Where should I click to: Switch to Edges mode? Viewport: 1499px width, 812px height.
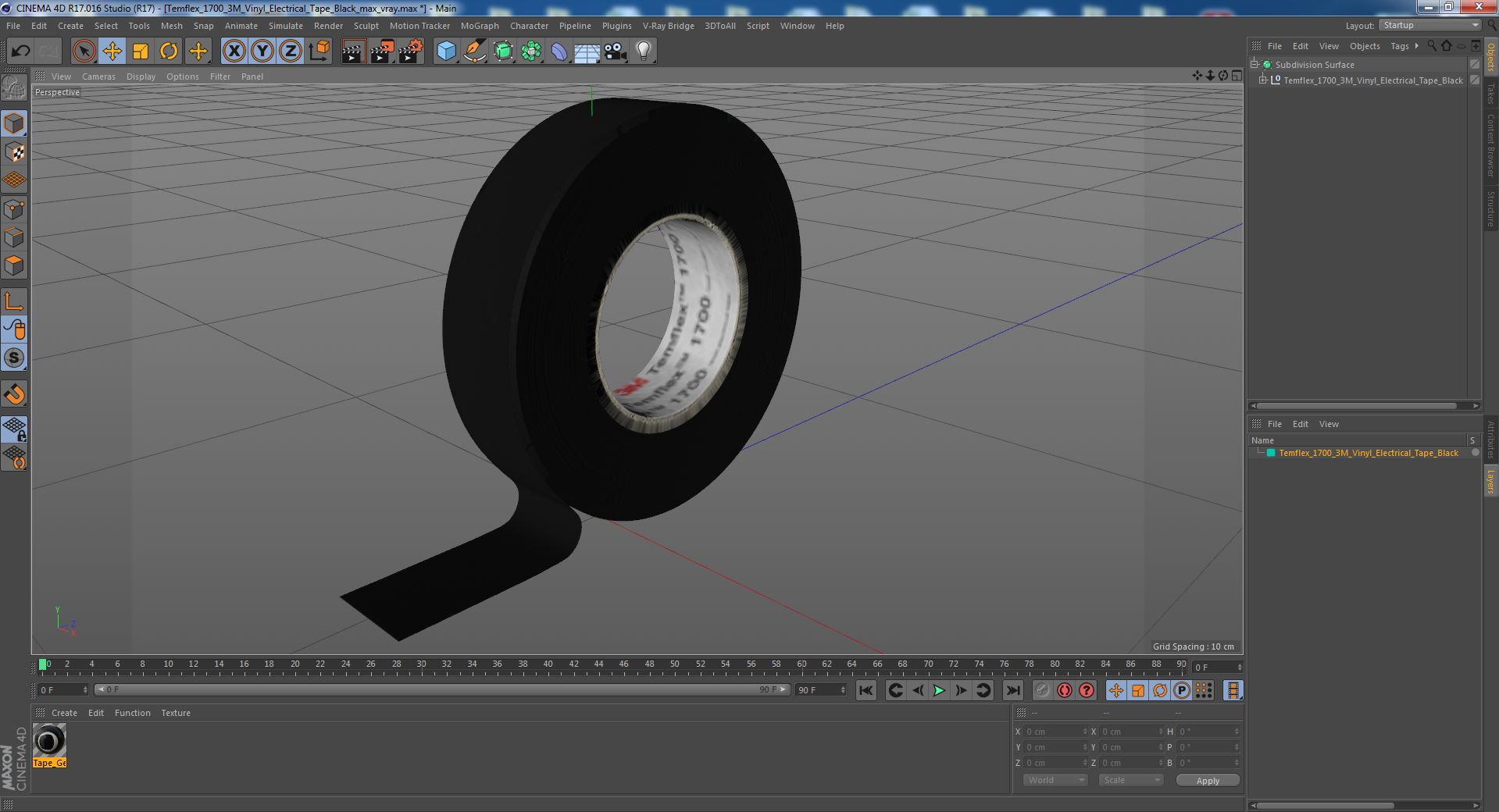tap(14, 237)
